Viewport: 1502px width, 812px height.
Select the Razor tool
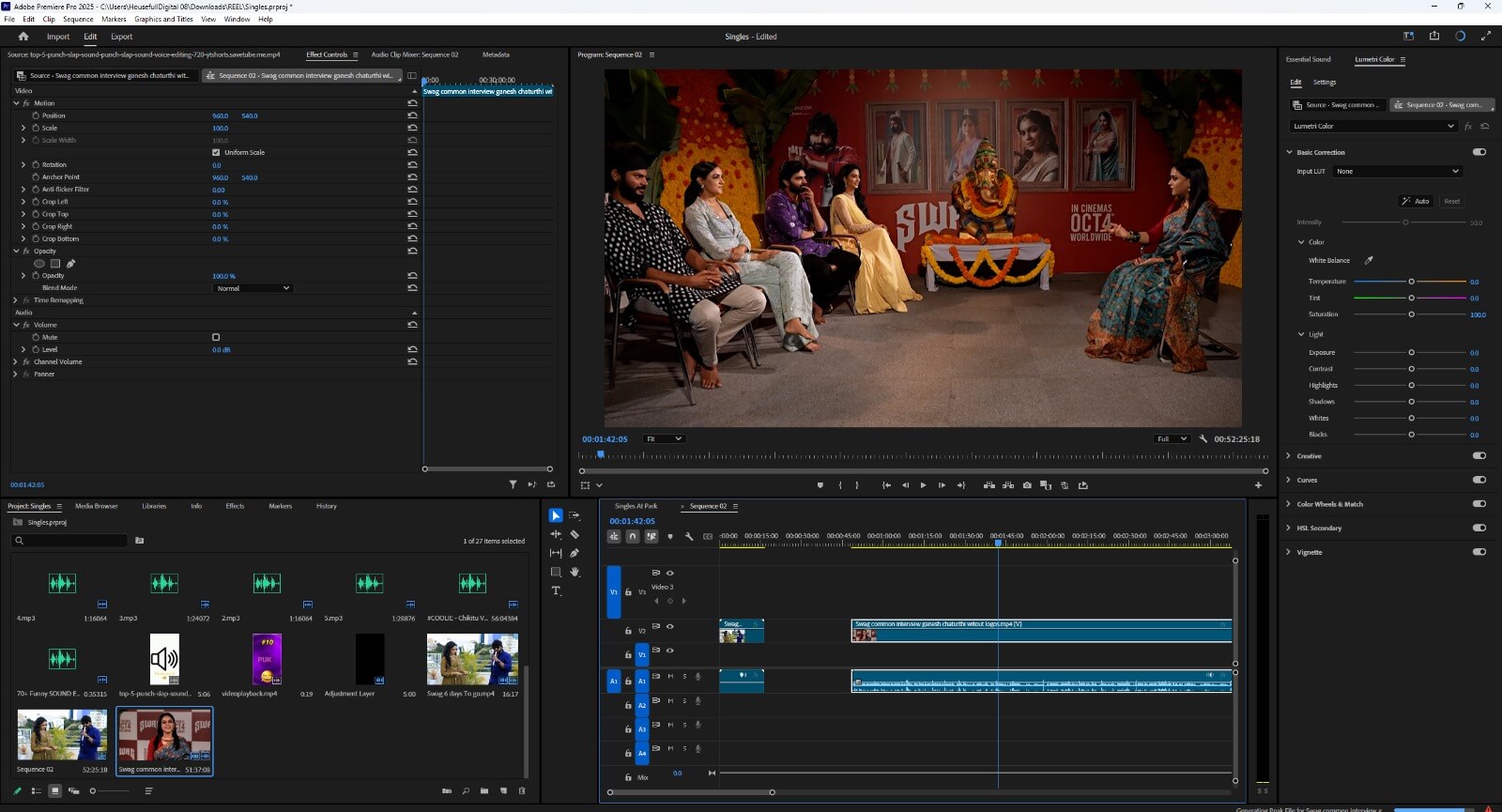click(575, 534)
